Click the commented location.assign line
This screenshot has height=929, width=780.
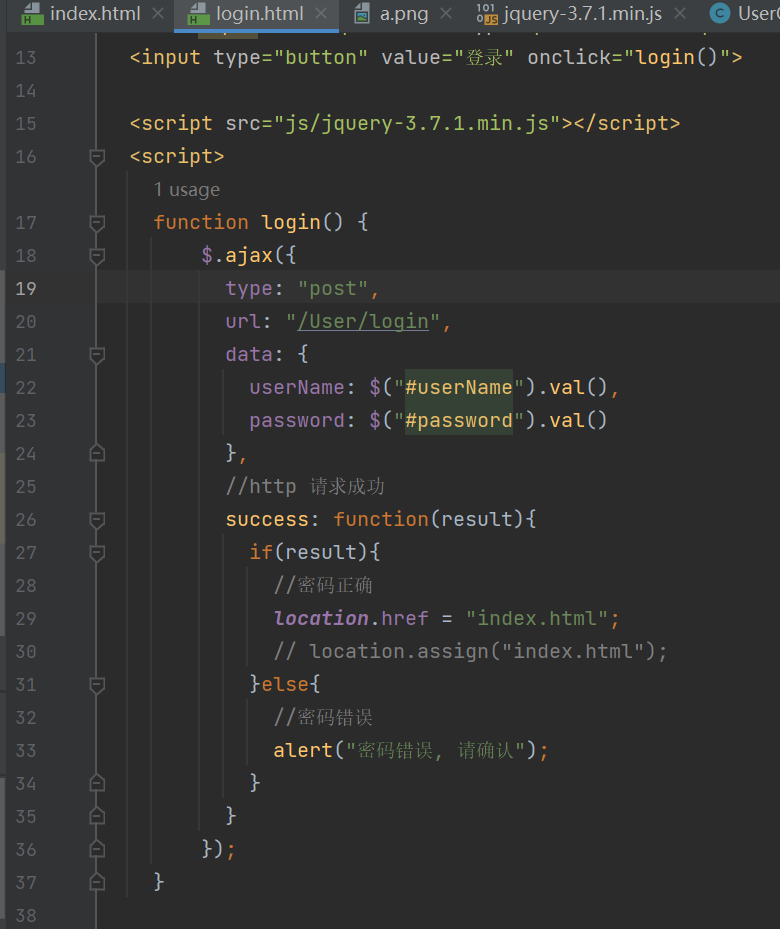[x=470, y=652]
